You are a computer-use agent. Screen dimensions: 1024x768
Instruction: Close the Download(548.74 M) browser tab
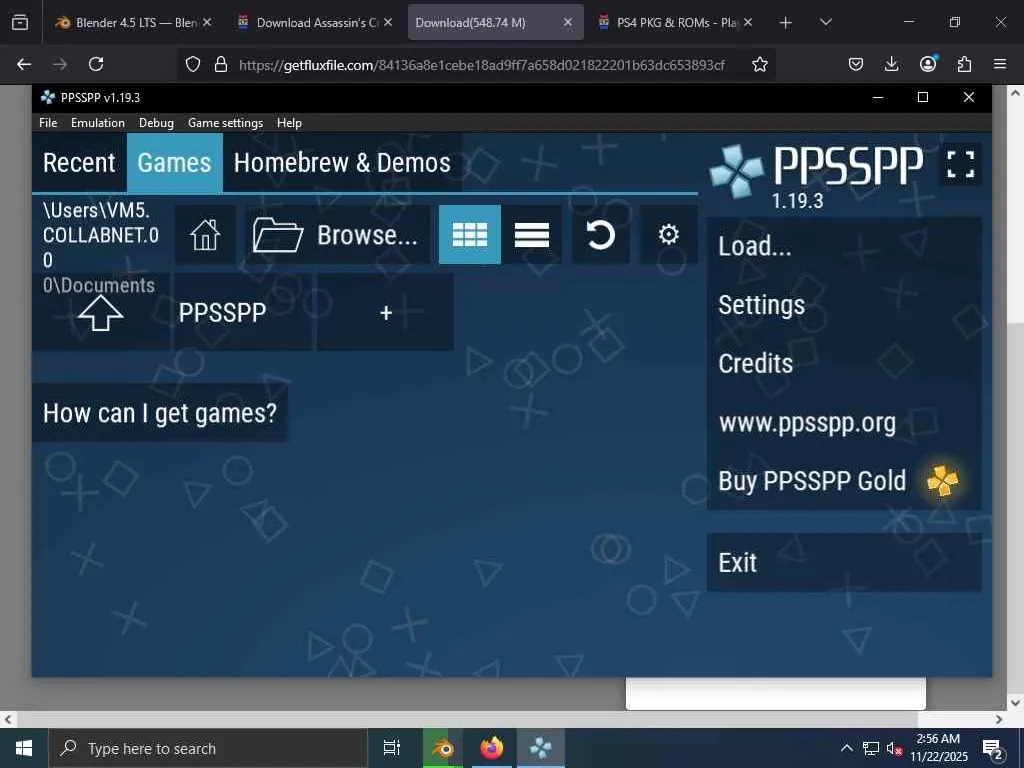[568, 22]
